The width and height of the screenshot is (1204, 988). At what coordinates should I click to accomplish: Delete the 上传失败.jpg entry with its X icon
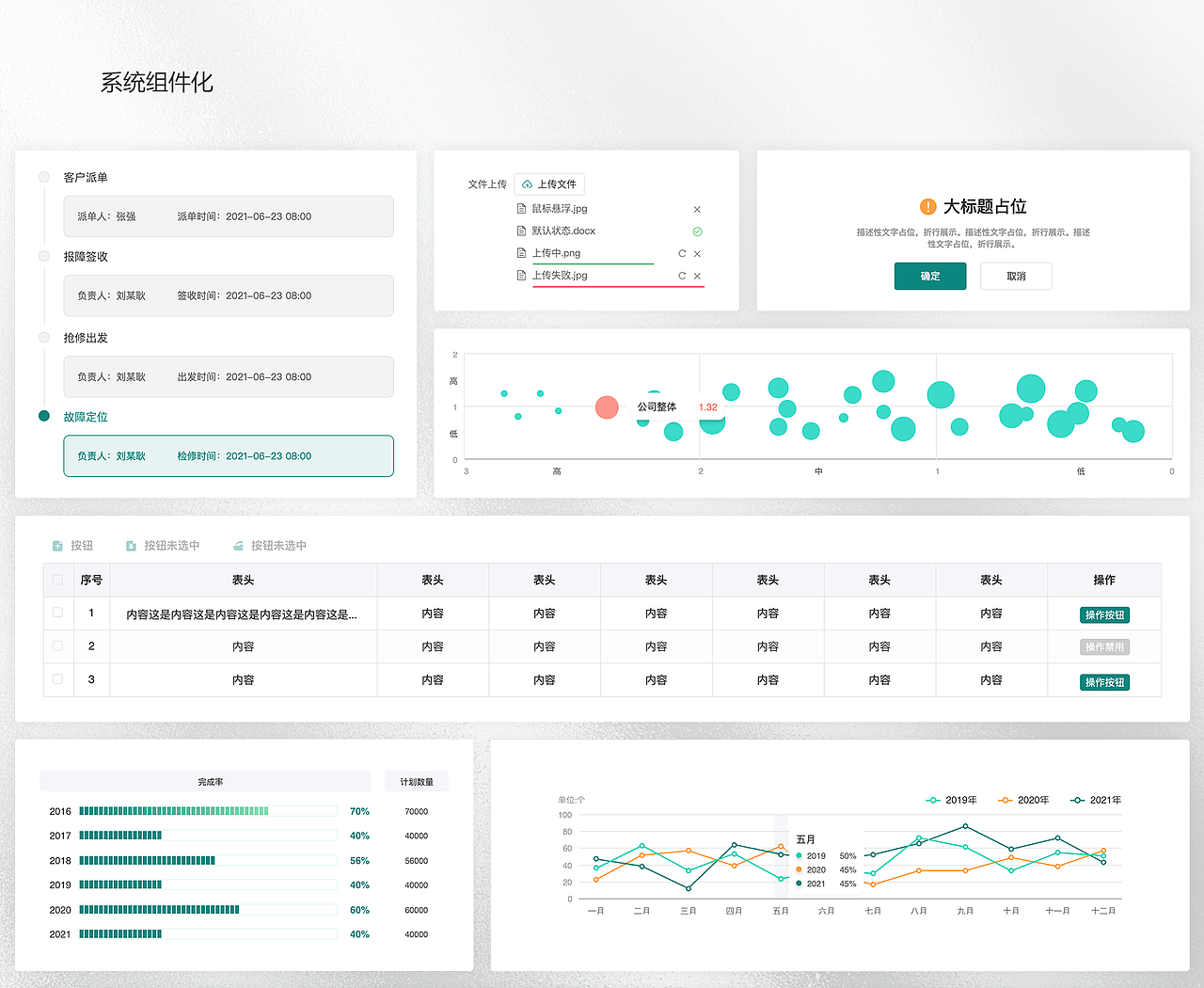coord(697,276)
